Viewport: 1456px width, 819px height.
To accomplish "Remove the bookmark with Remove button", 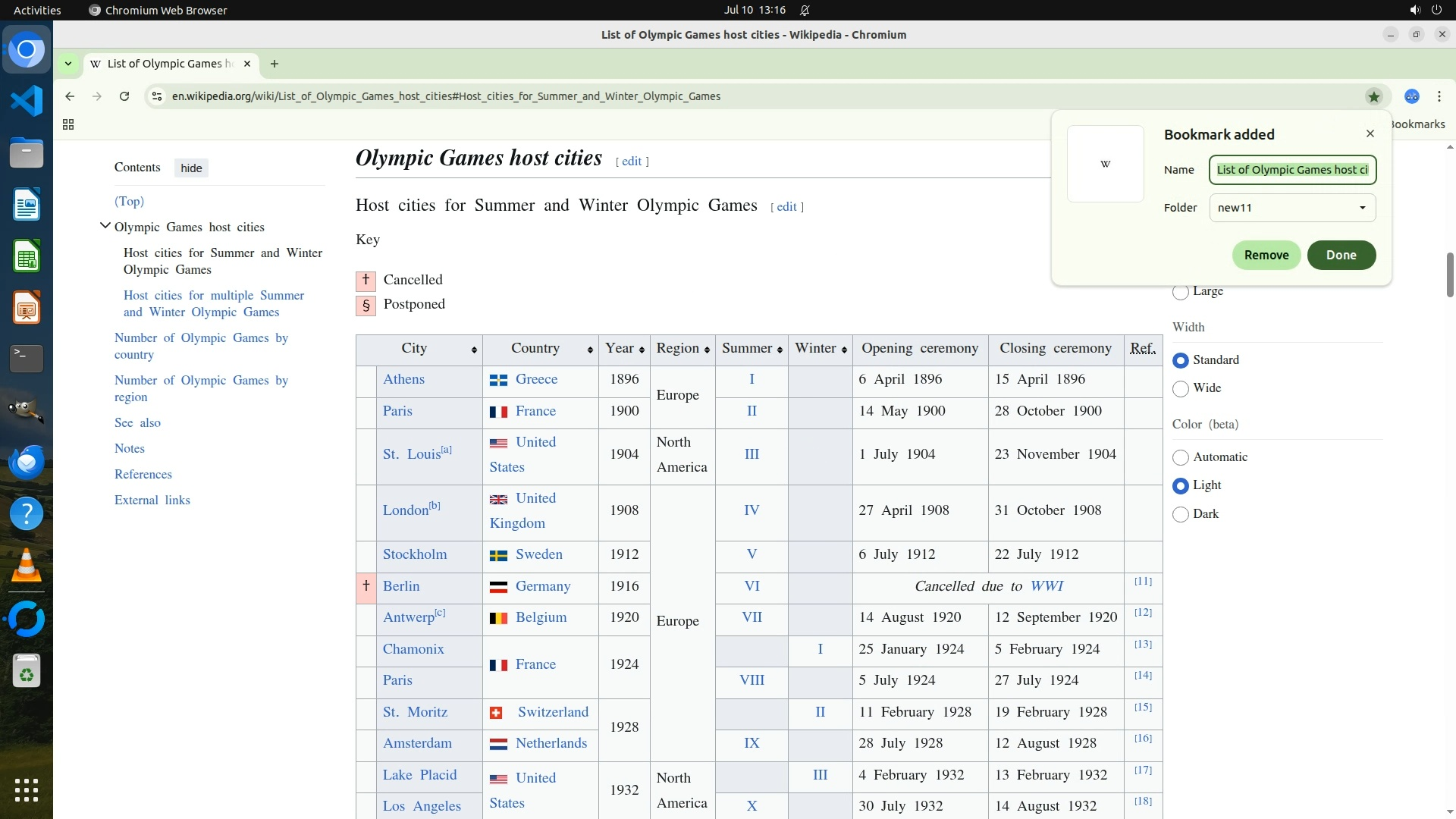I will pos(1266,255).
